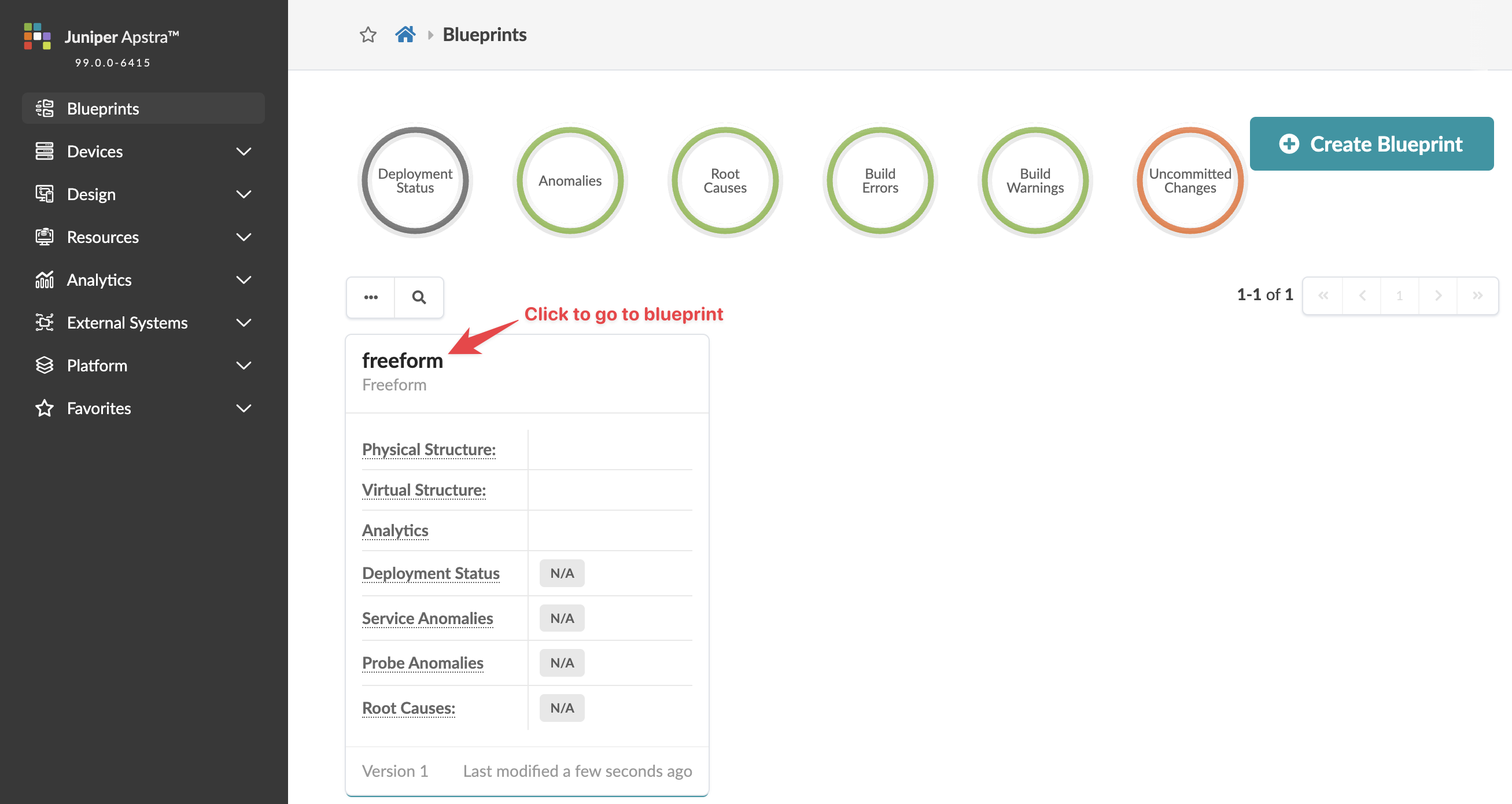Open the freeform blueprint link
This screenshot has width=1512, height=804.
coord(402,360)
